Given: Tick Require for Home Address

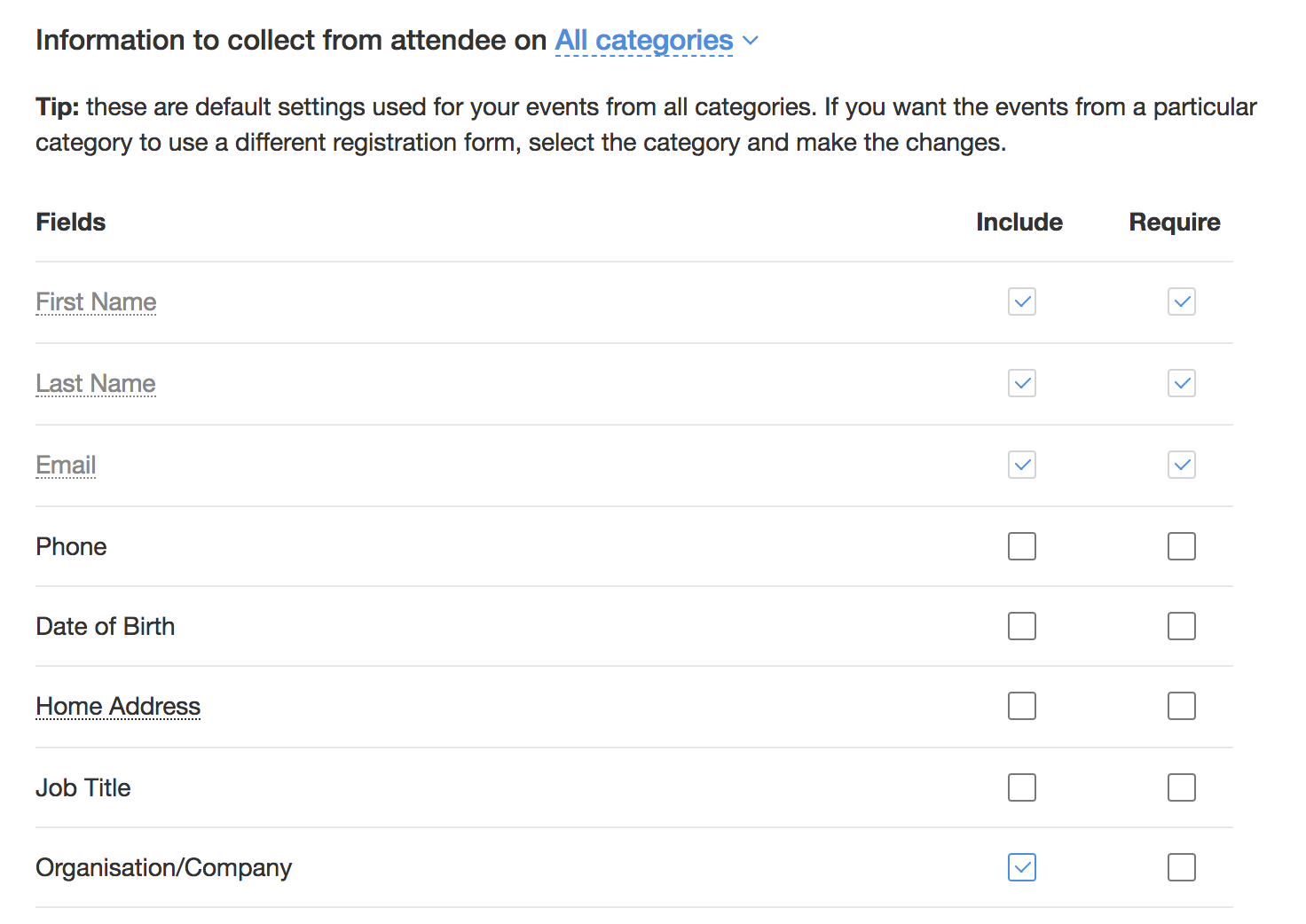Looking at the screenshot, I should point(1182,706).
